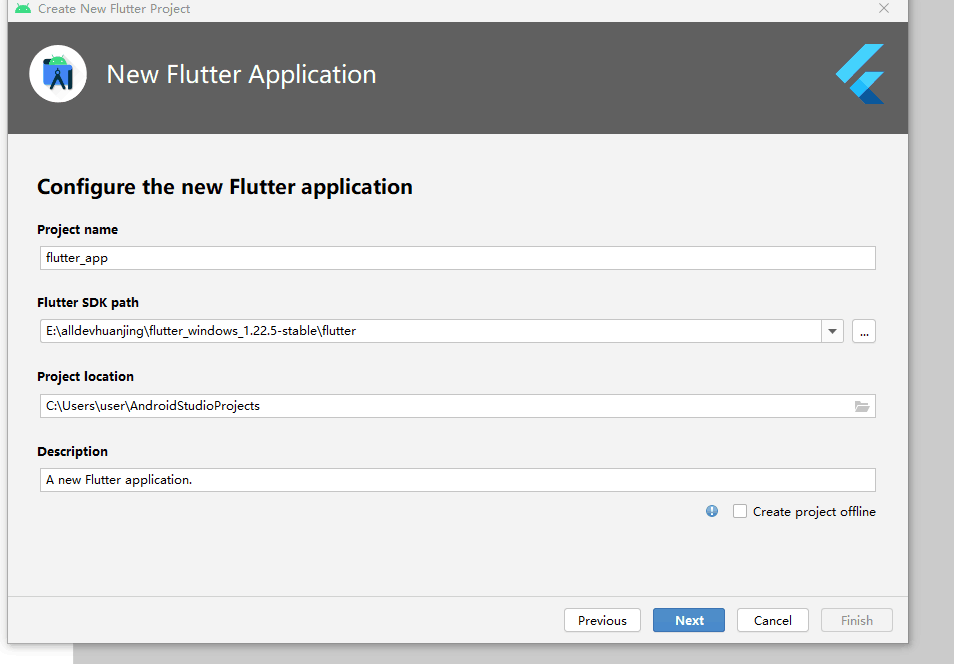The width and height of the screenshot is (954, 664).
Task: Open the folder browse icon in Project location
Action: 862,407
